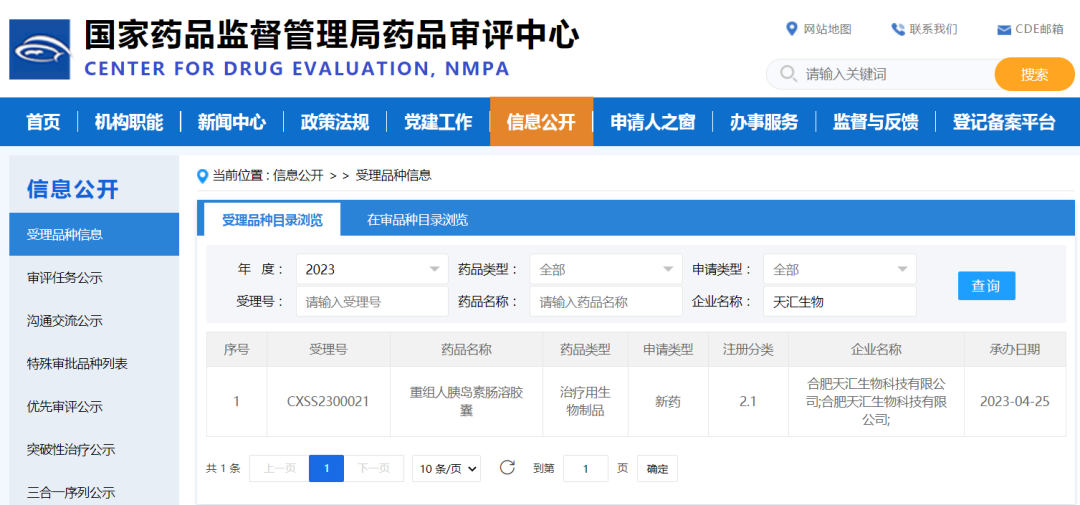Click the location pin icon beside 当前位置

203,176
